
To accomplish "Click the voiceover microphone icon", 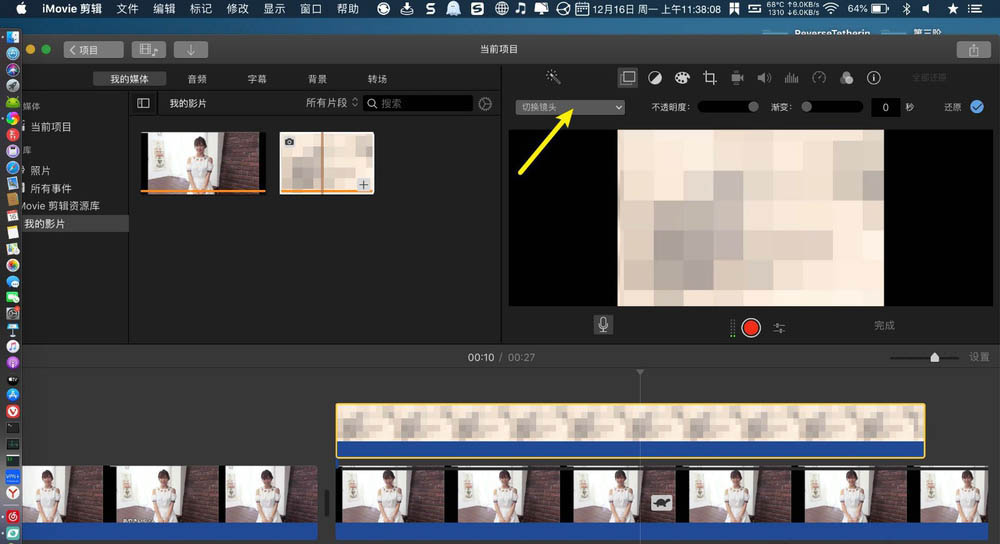I will [x=603, y=325].
